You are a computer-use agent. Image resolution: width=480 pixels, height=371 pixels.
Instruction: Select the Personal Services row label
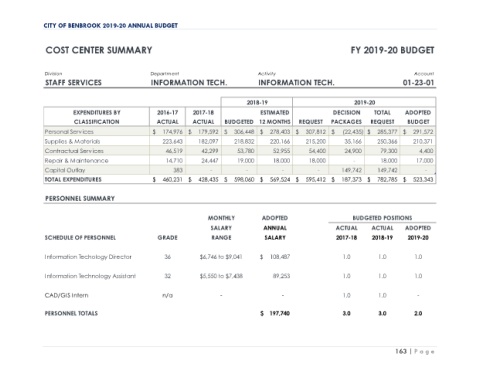point(69,132)
